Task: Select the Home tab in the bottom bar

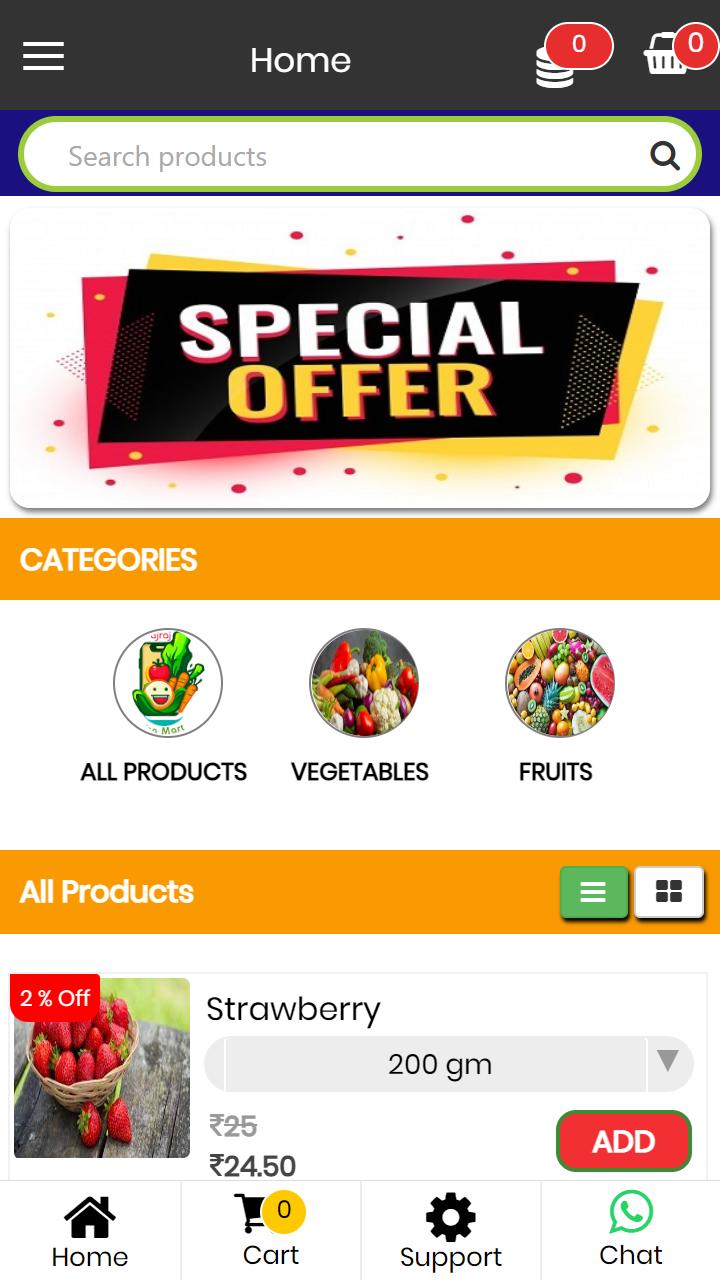Action: [90, 1230]
